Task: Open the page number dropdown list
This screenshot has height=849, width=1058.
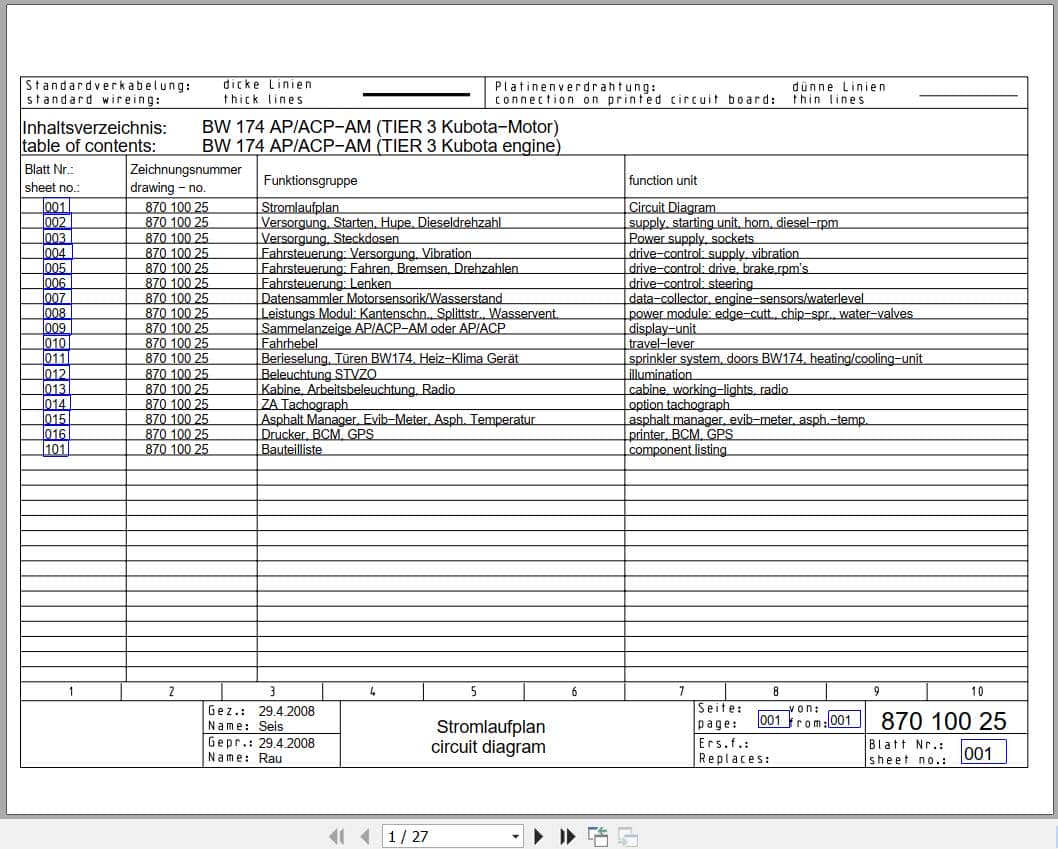Action: (516, 836)
